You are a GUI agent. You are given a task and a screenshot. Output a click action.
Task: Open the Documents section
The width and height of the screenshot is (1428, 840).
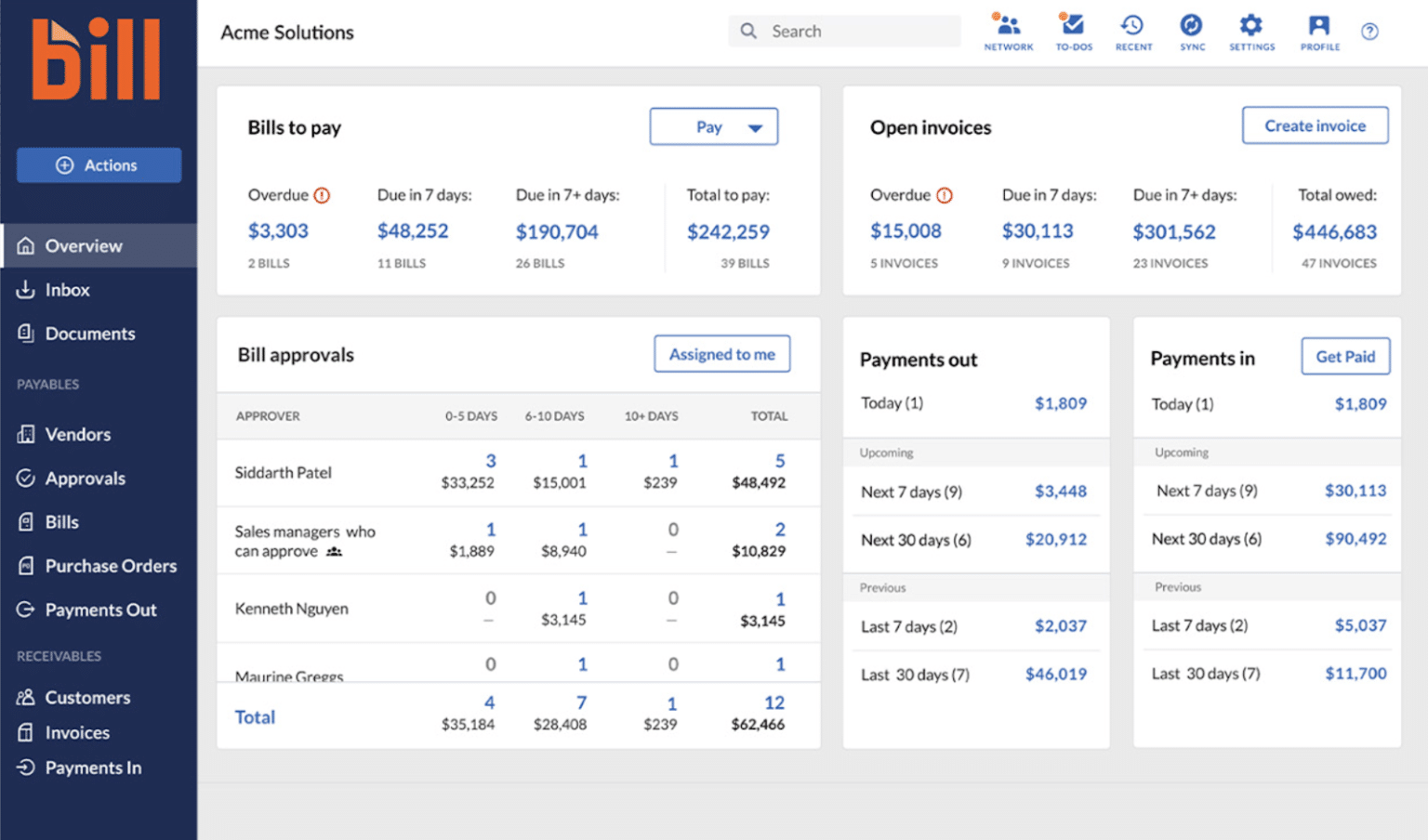89,333
